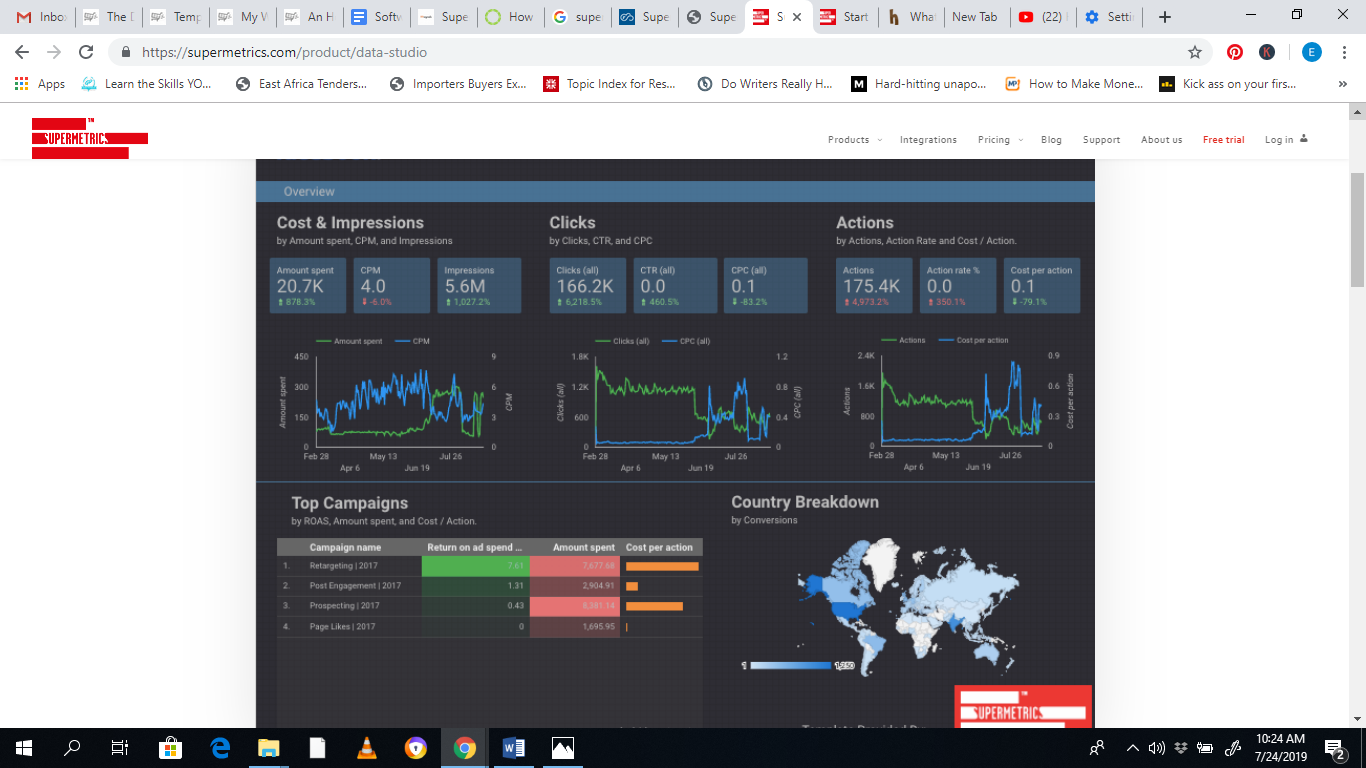The width and height of the screenshot is (1366, 768).
Task: Open the People icon in system tray
Action: pos(1097,748)
